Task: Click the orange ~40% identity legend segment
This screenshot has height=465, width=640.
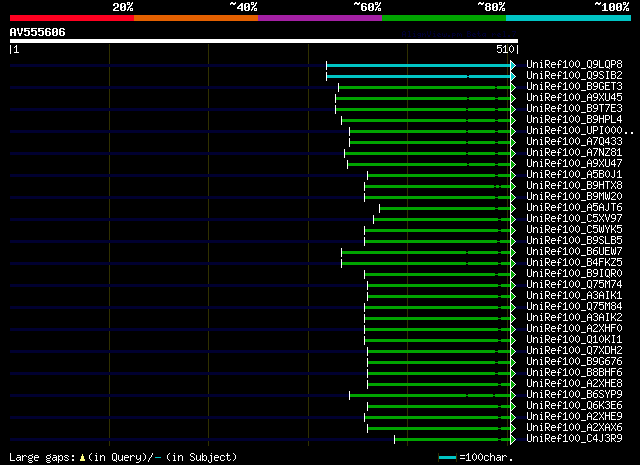Action: [196, 18]
